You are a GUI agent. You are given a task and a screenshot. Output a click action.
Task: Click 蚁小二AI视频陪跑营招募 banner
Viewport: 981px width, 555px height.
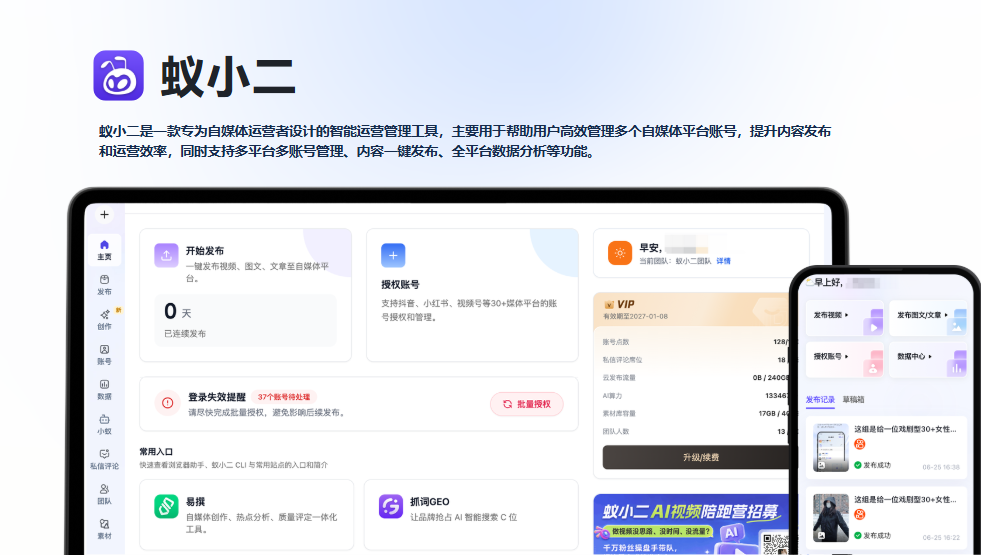(x=691, y=524)
